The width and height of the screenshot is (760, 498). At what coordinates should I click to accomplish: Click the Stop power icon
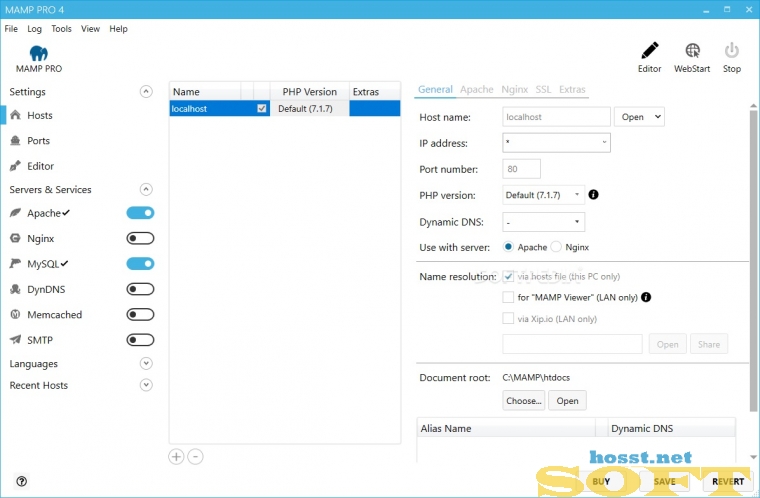point(731,50)
